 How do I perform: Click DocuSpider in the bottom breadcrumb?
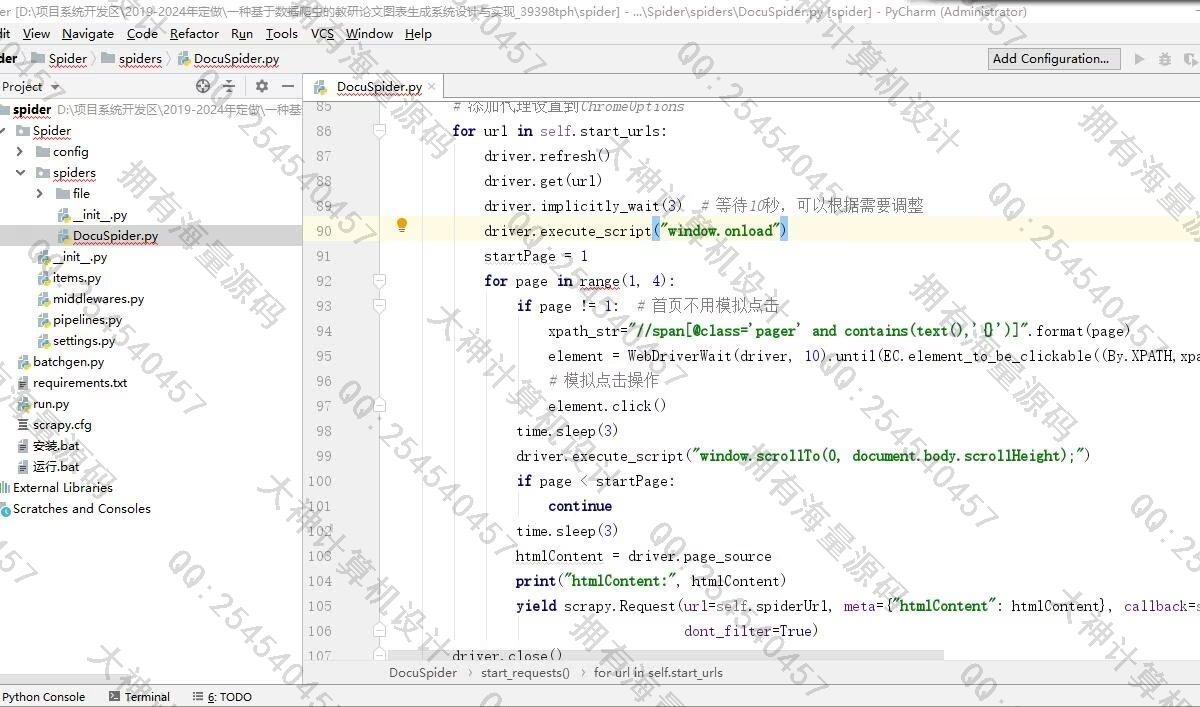point(423,673)
